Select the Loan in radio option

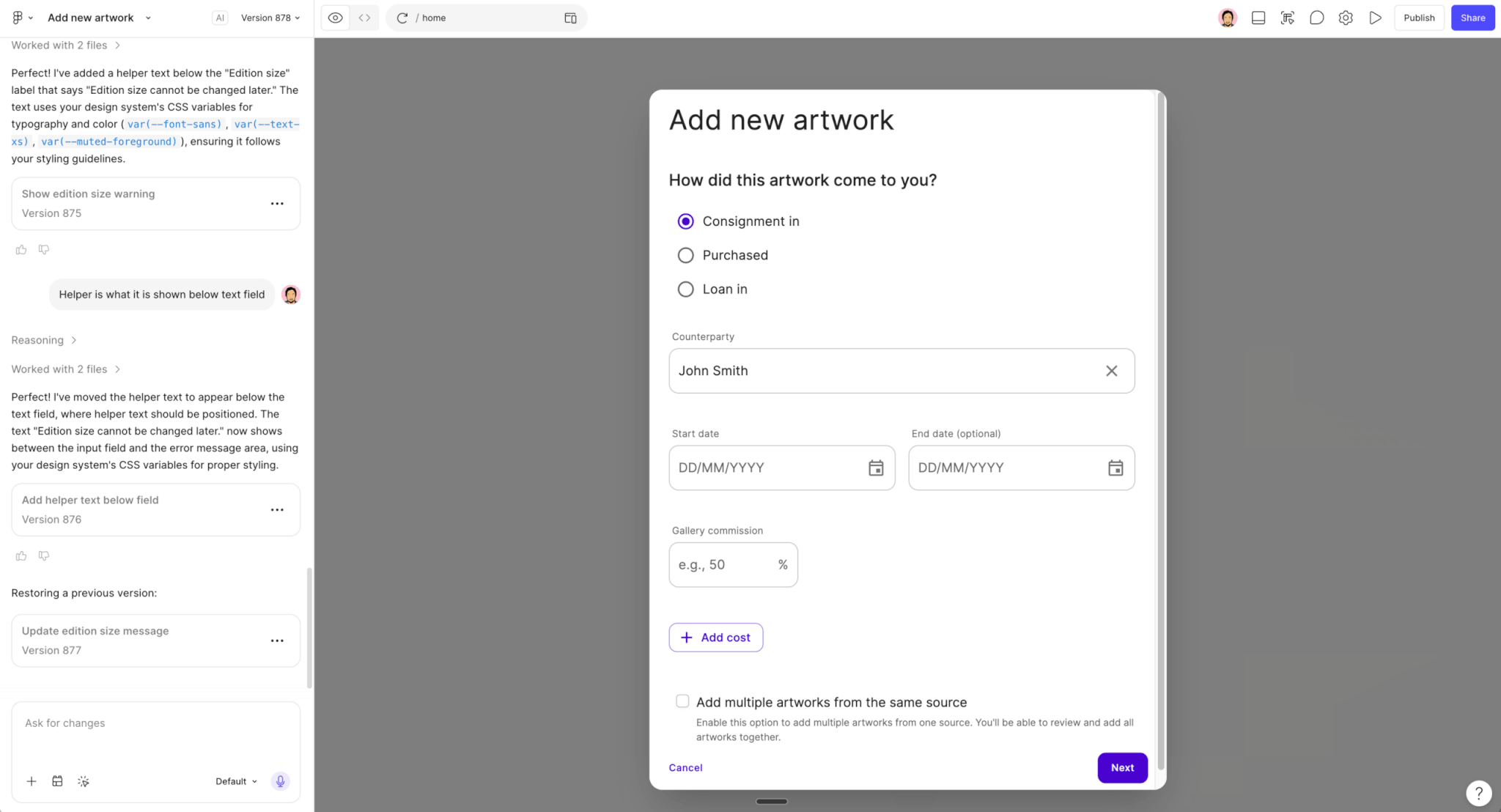[685, 289]
